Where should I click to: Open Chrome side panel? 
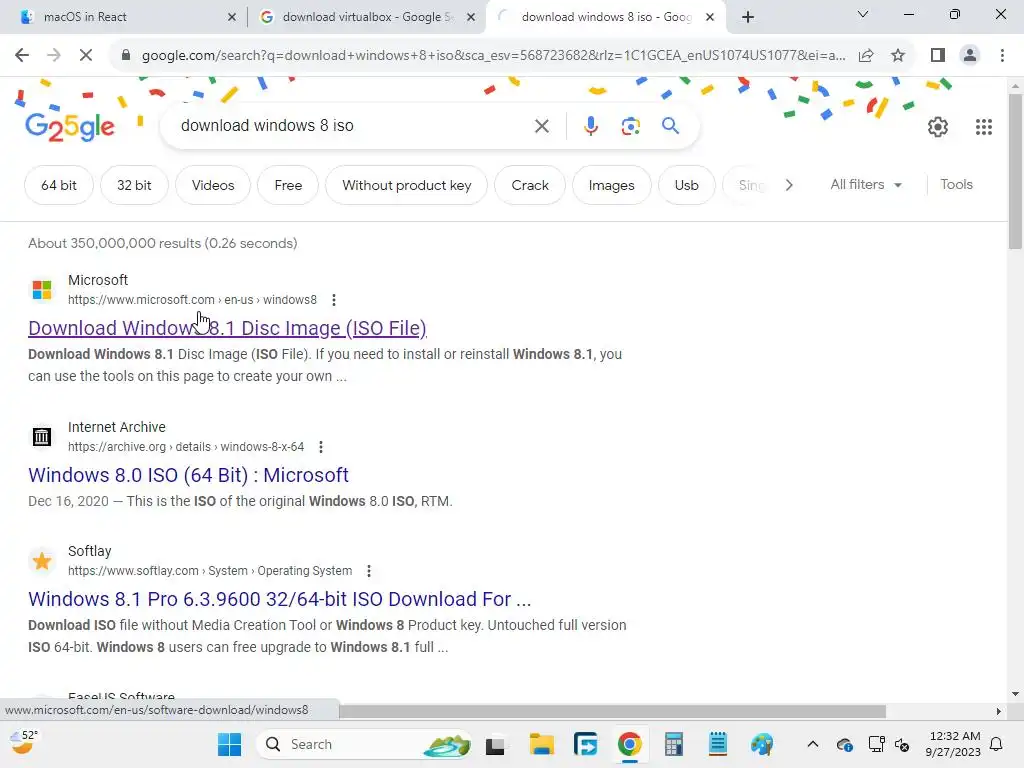click(x=938, y=56)
